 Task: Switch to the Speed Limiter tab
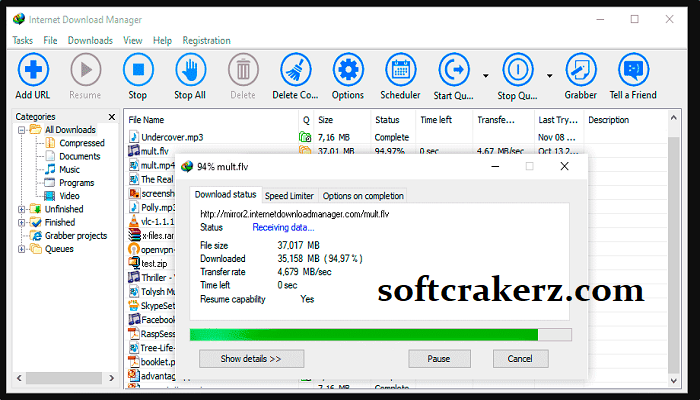click(289, 196)
